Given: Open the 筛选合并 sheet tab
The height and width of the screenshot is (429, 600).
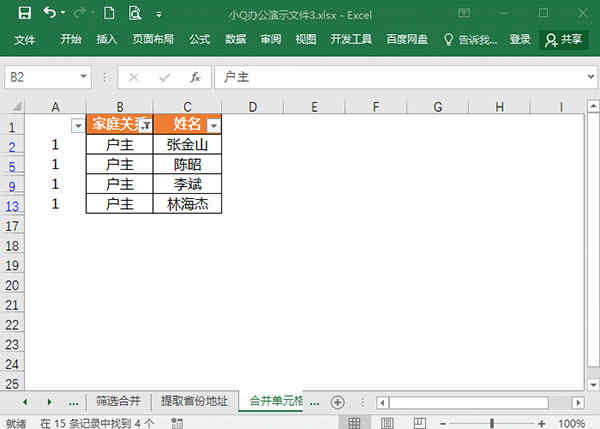Looking at the screenshot, I should tap(118, 401).
